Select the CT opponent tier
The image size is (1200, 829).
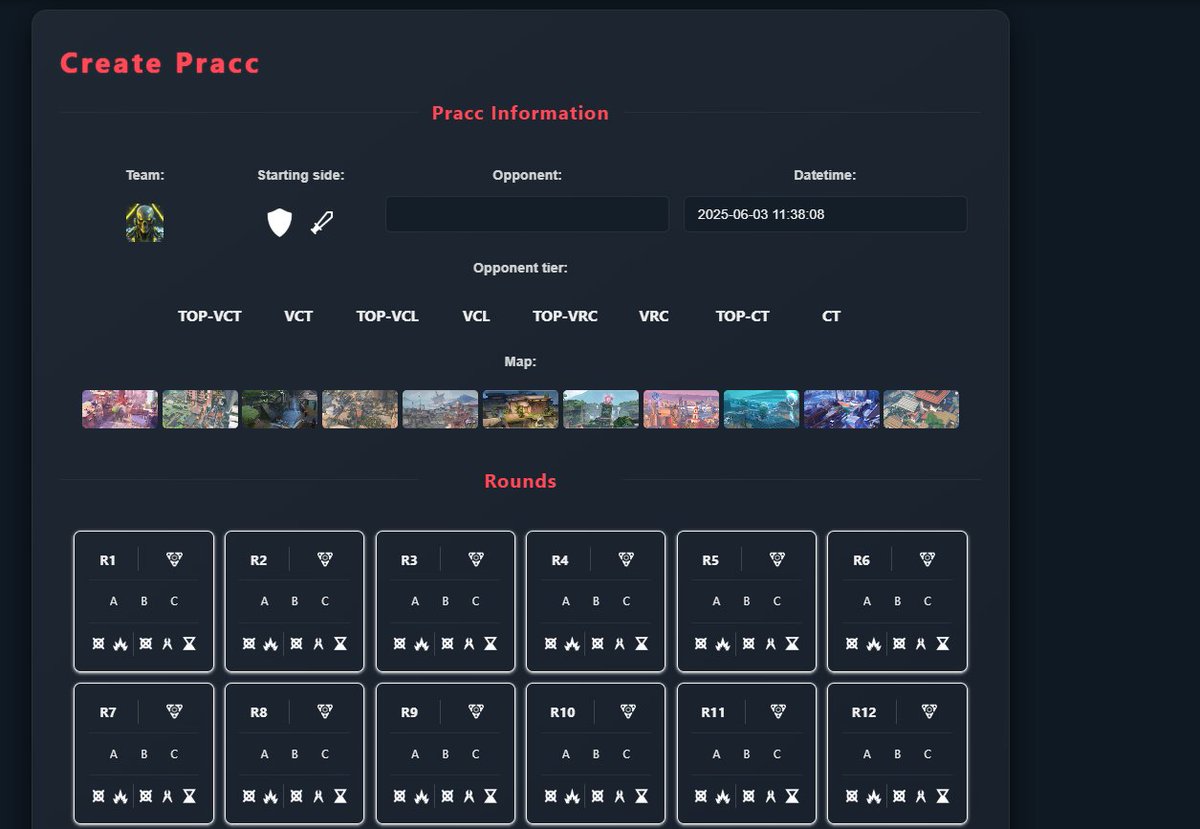click(x=831, y=316)
